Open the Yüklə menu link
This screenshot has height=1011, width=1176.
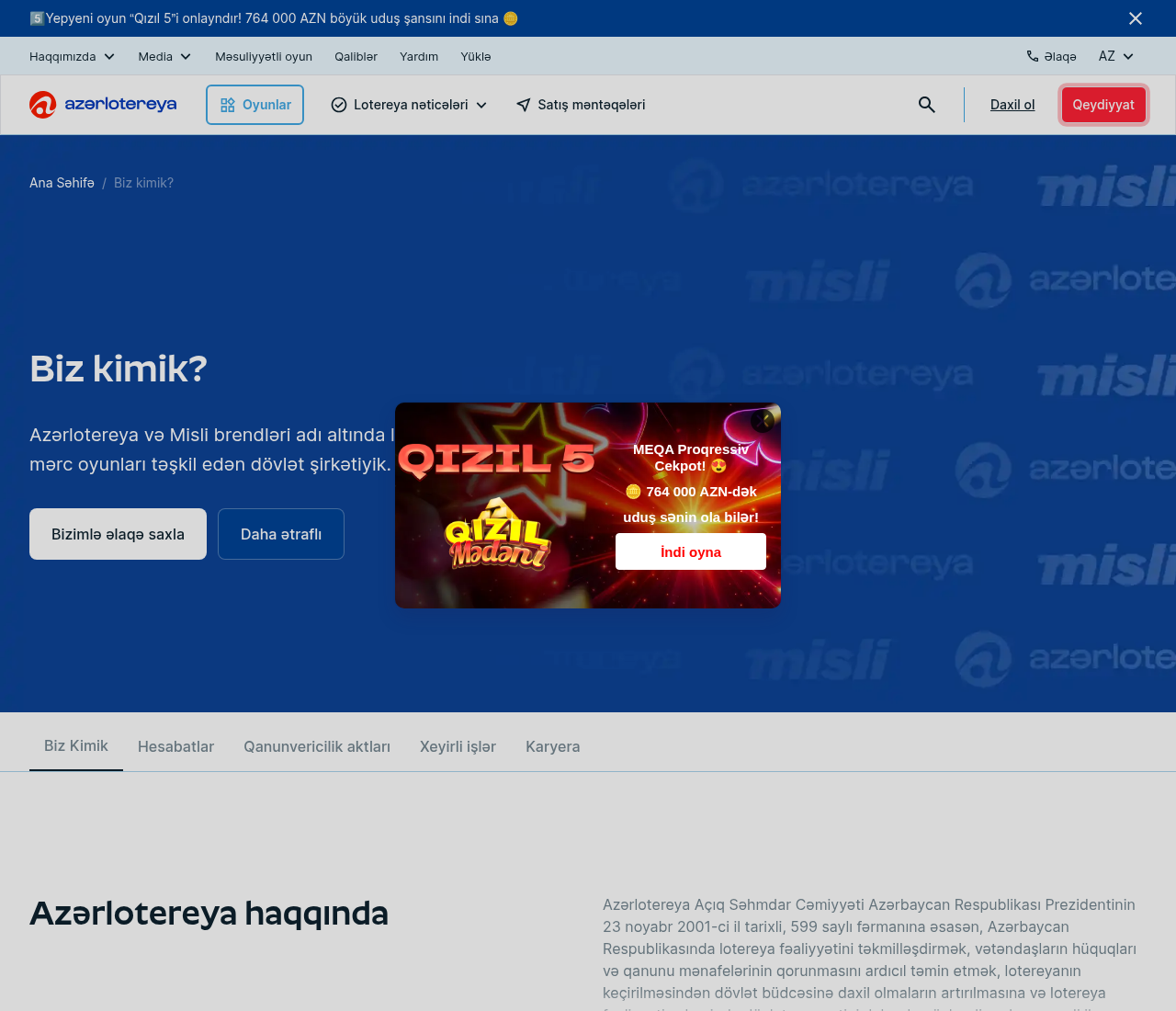point(476,56)
